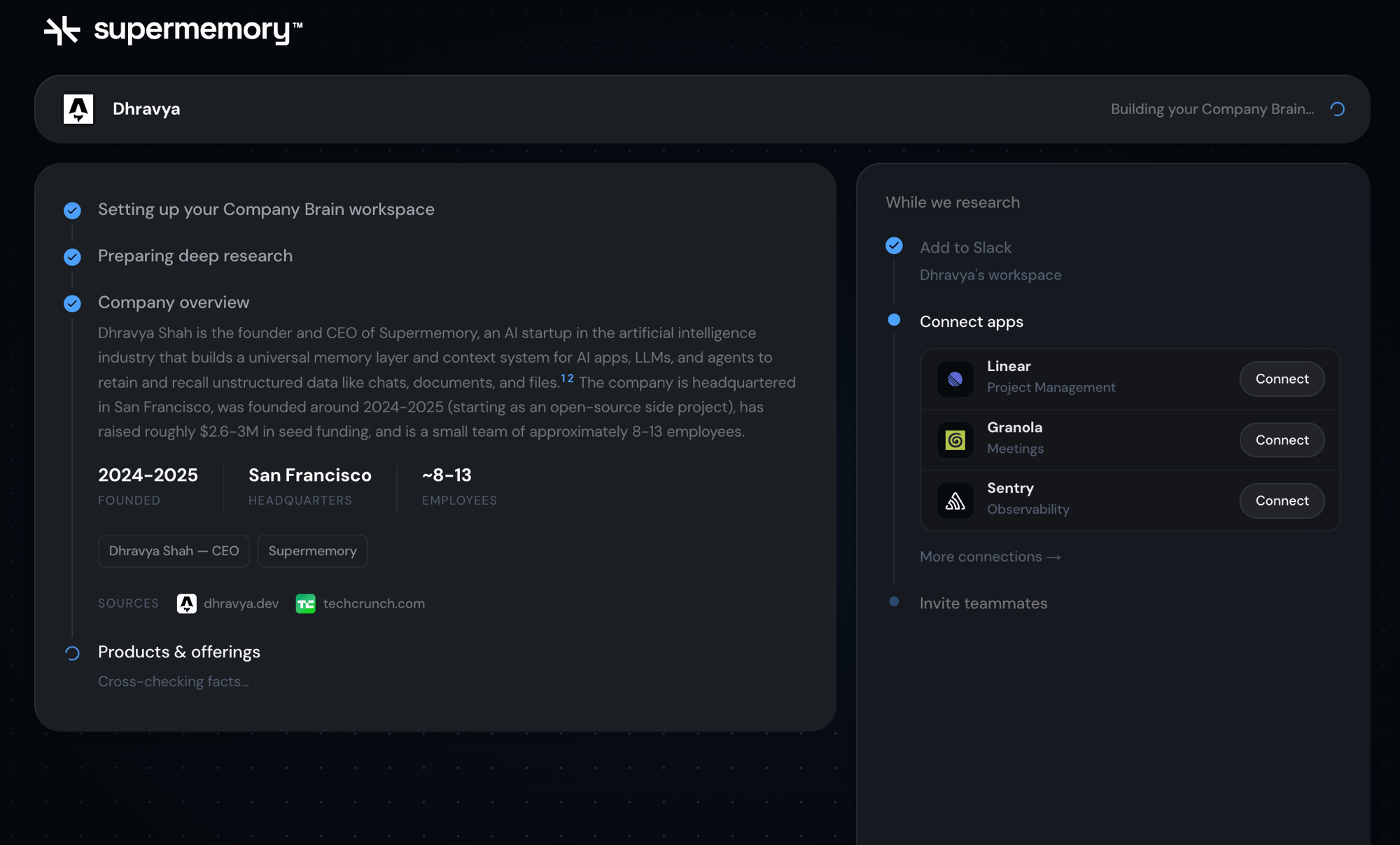Open citation footnote 2
Viewport: 1400px width, 845px height.
click(570, 378)
